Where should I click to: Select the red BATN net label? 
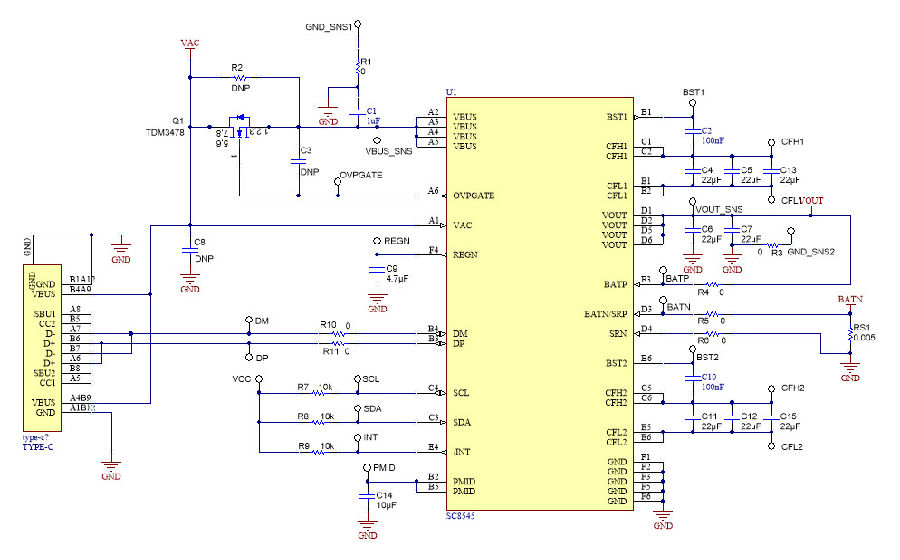pos(850,300)
